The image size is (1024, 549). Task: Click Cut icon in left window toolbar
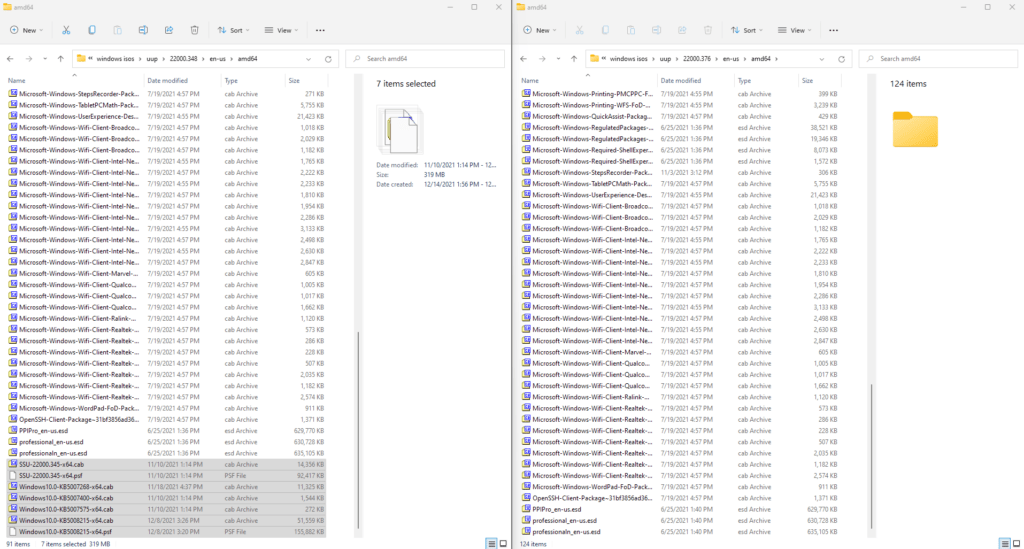coord(66,30)
